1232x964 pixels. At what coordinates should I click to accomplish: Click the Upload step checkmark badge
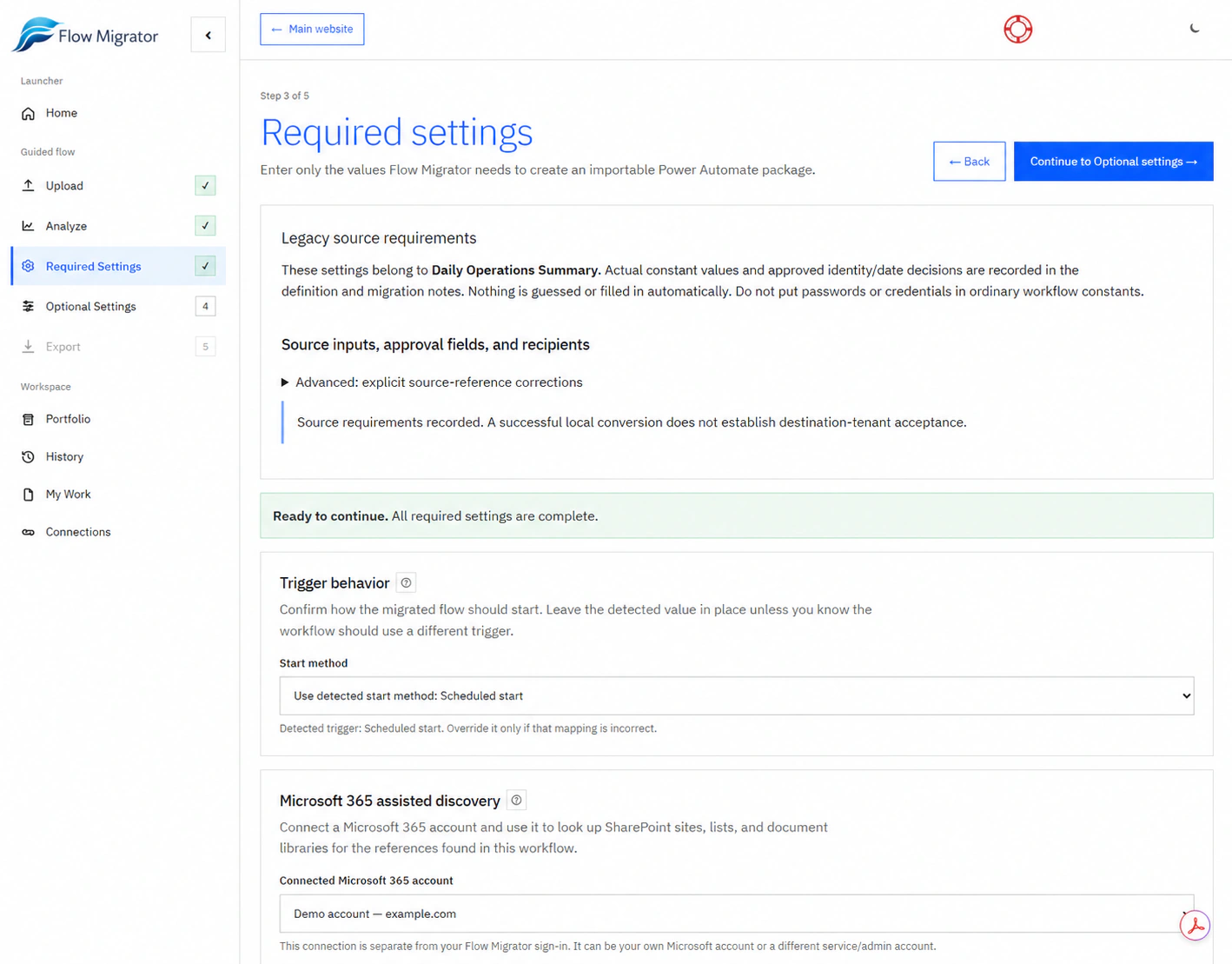206,186
